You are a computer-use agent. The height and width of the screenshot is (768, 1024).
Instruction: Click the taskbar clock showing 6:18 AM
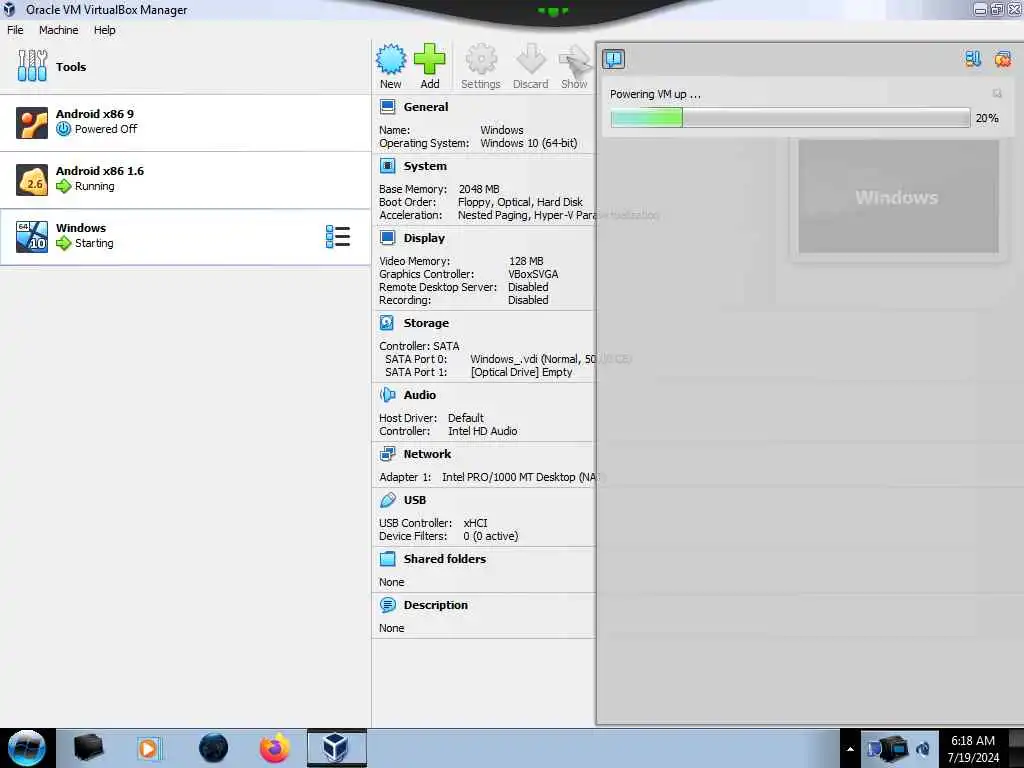click(973, 749)
